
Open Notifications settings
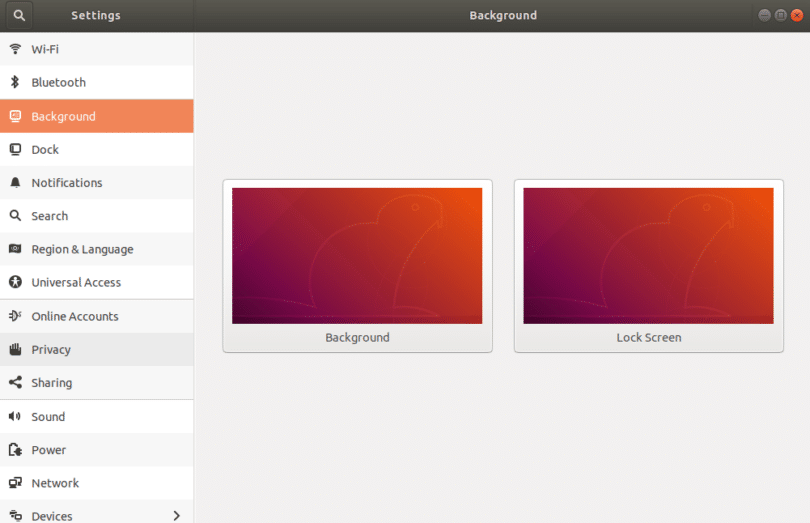(x=97, y=182)
